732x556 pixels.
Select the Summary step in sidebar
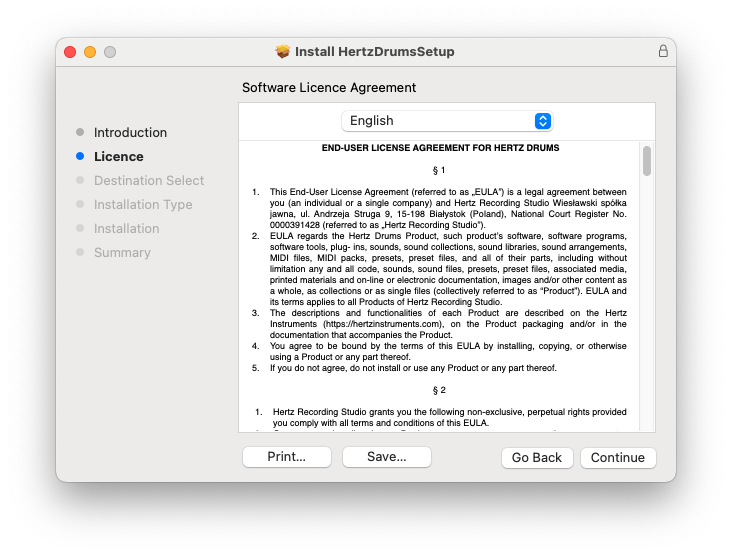tap(122, 253)
